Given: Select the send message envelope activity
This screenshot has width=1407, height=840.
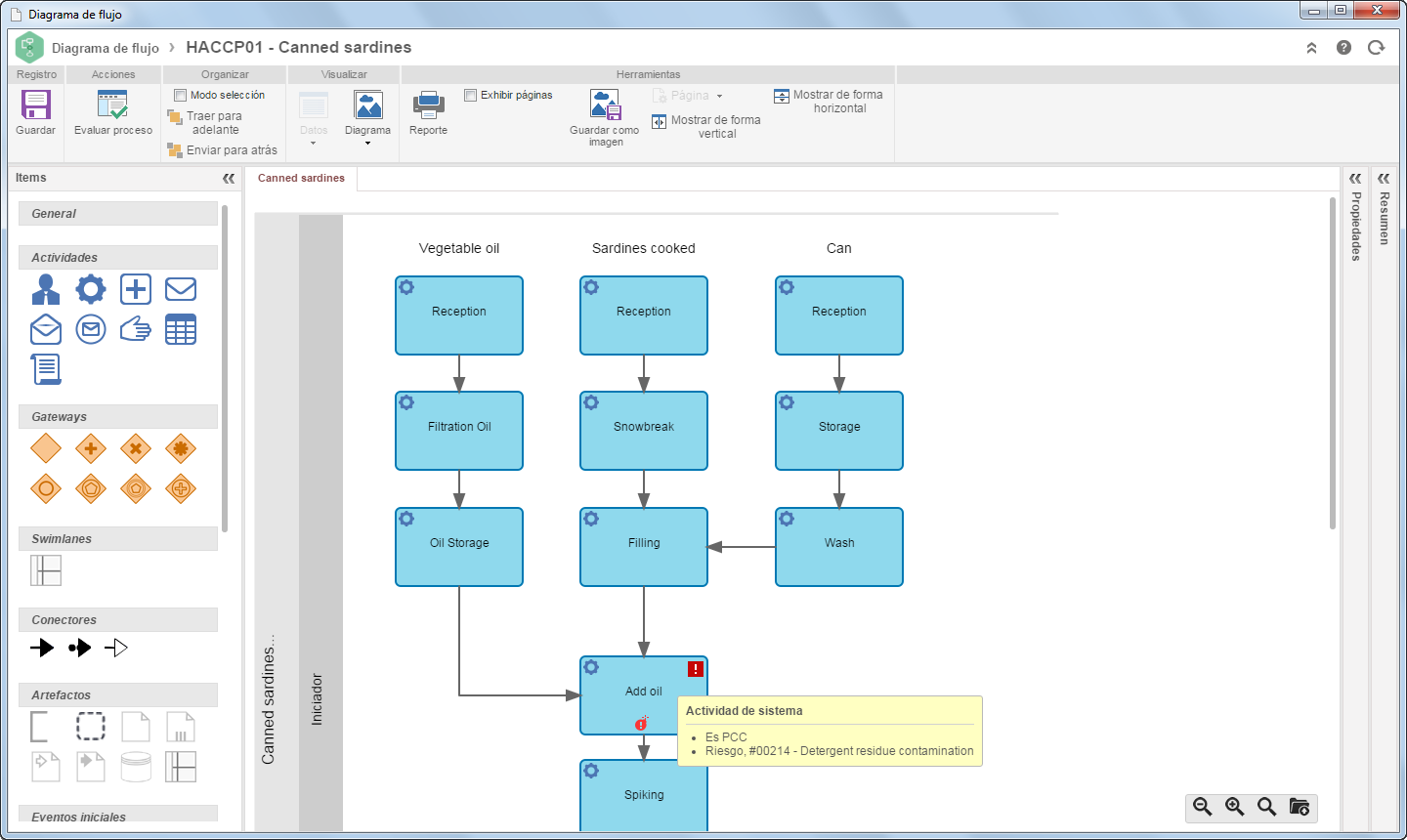Looking at the screenshot, I should coord(181,289).
